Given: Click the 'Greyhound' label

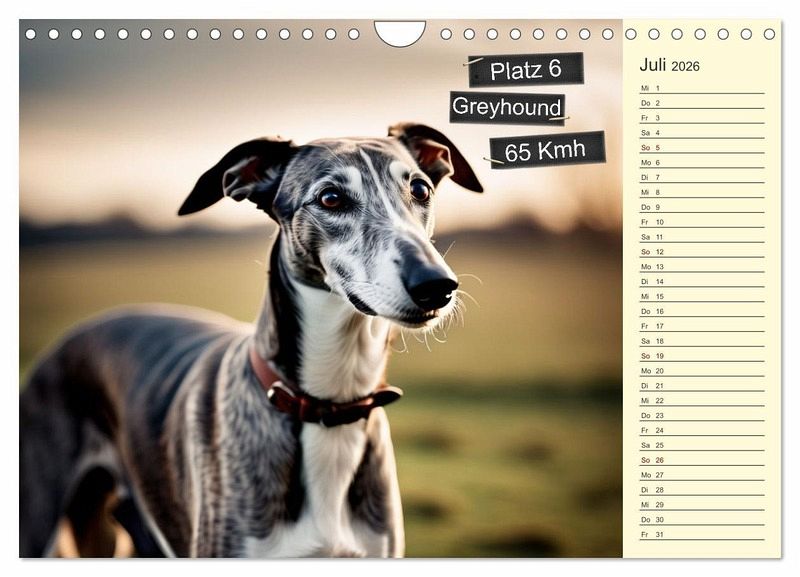Looking at the screenshot, I should tap(507, 107).
